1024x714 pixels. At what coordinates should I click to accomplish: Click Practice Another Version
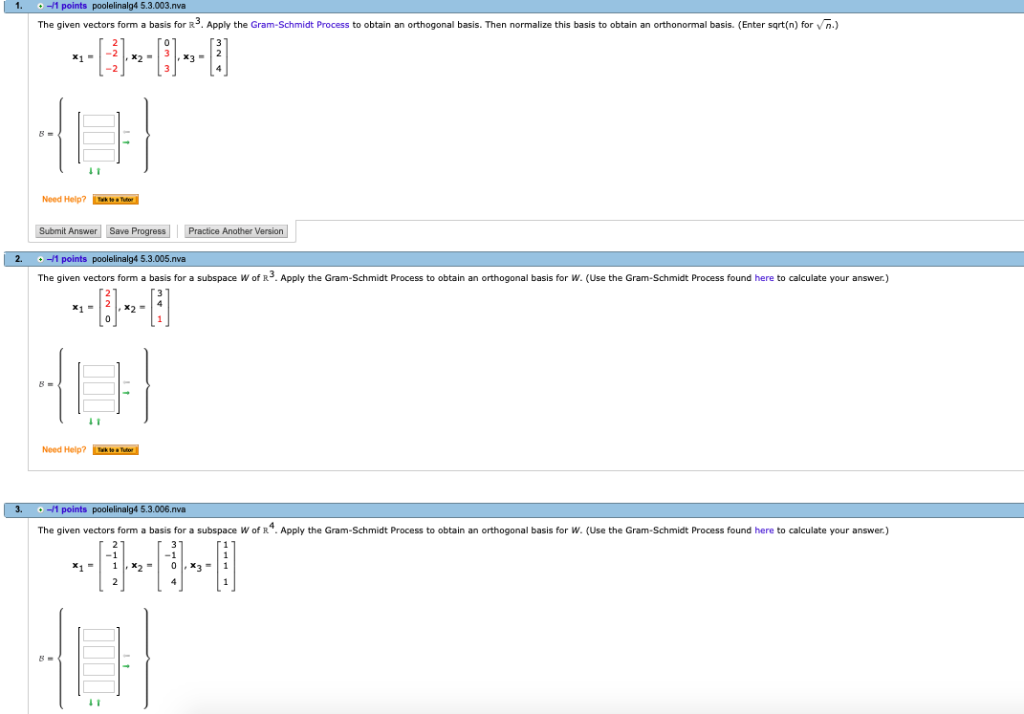pyautogui.click(x=236, y=230)
